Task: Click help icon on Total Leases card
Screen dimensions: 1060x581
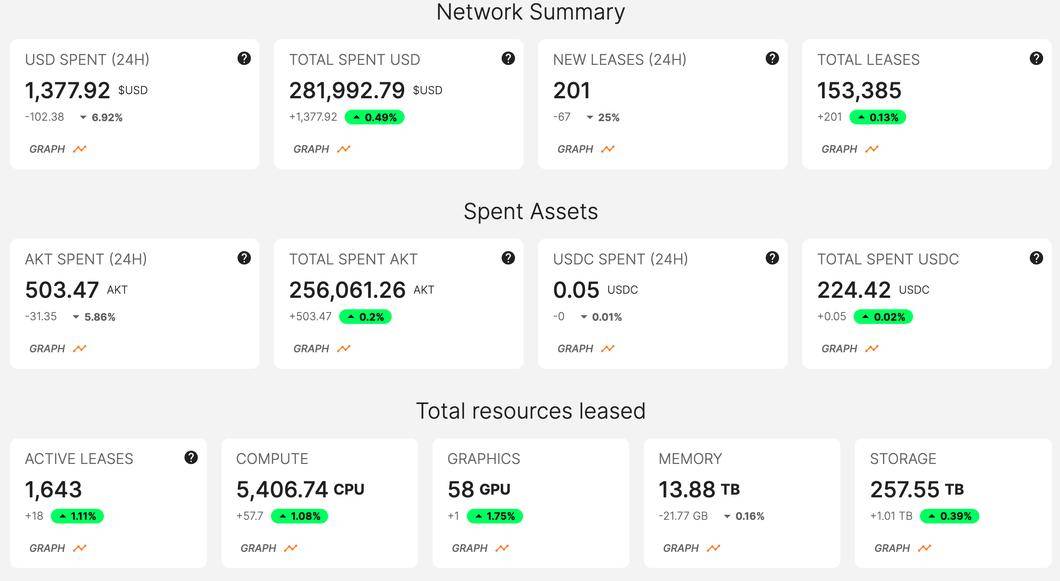Action: click(1036, 59)
